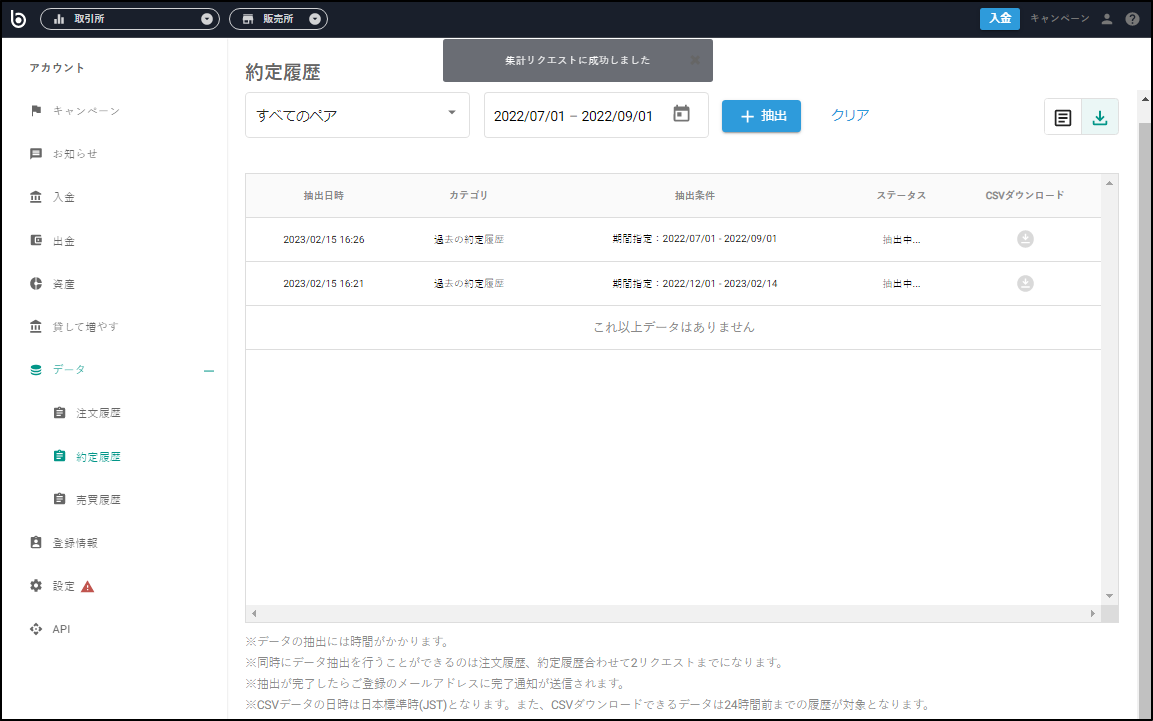Click the warning triangle next to 設定
Screen dimensions: 1153x721
88,587
